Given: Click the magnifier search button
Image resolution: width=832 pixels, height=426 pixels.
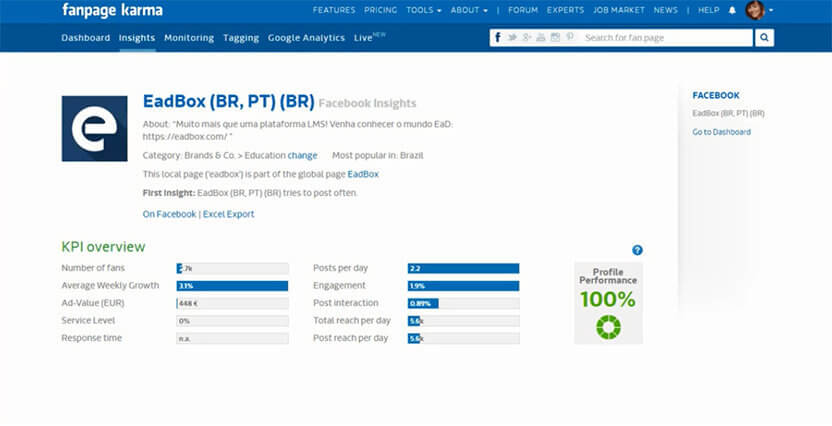Looking at the screenshot, I should pyautogui.click(x=764, y=38).
